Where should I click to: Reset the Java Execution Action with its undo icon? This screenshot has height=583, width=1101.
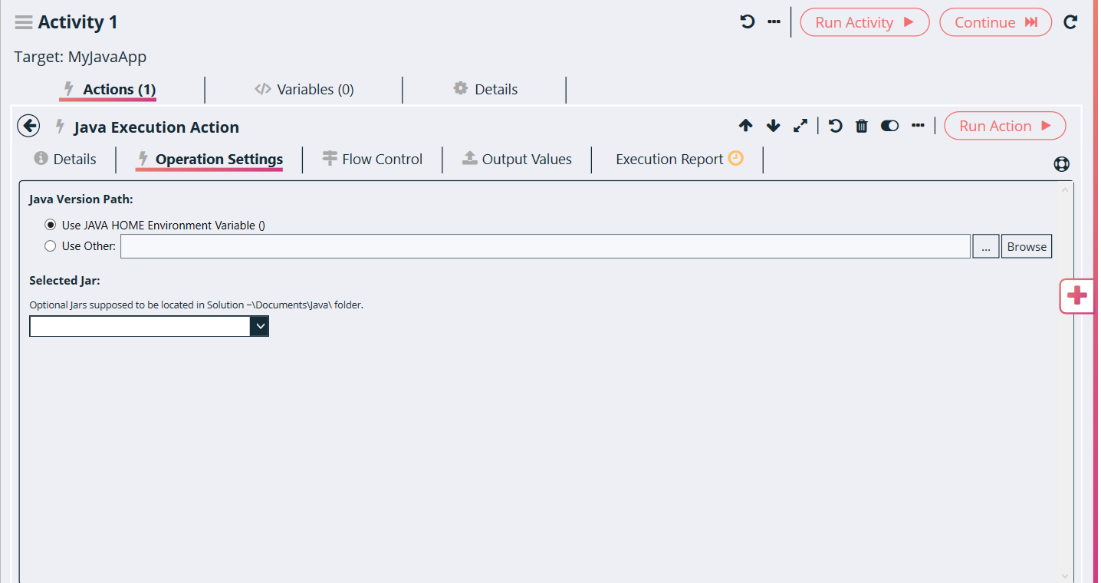[835, 126]
